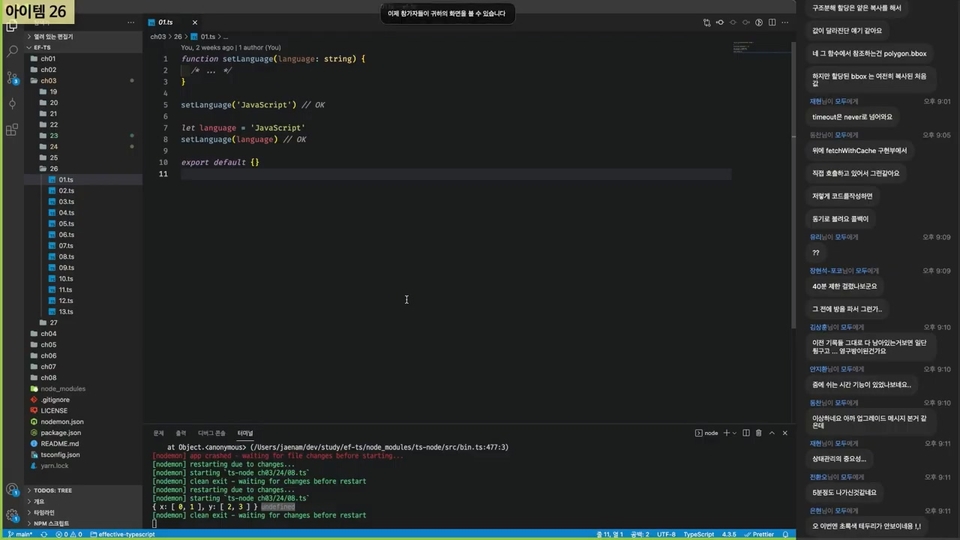Open explorer More Actions ellipsis
Image resolution: width=960 pixels, height=540 pixels.
point(130,23)
